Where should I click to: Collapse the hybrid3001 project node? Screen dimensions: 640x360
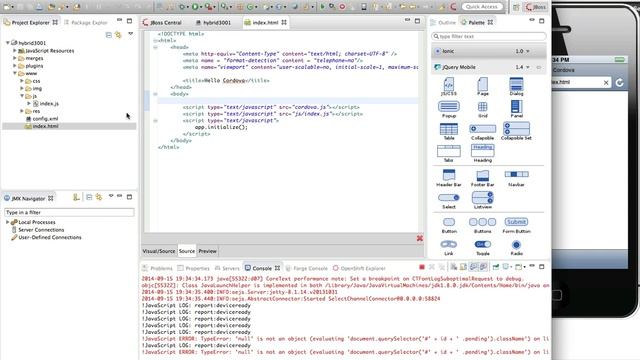8,42
